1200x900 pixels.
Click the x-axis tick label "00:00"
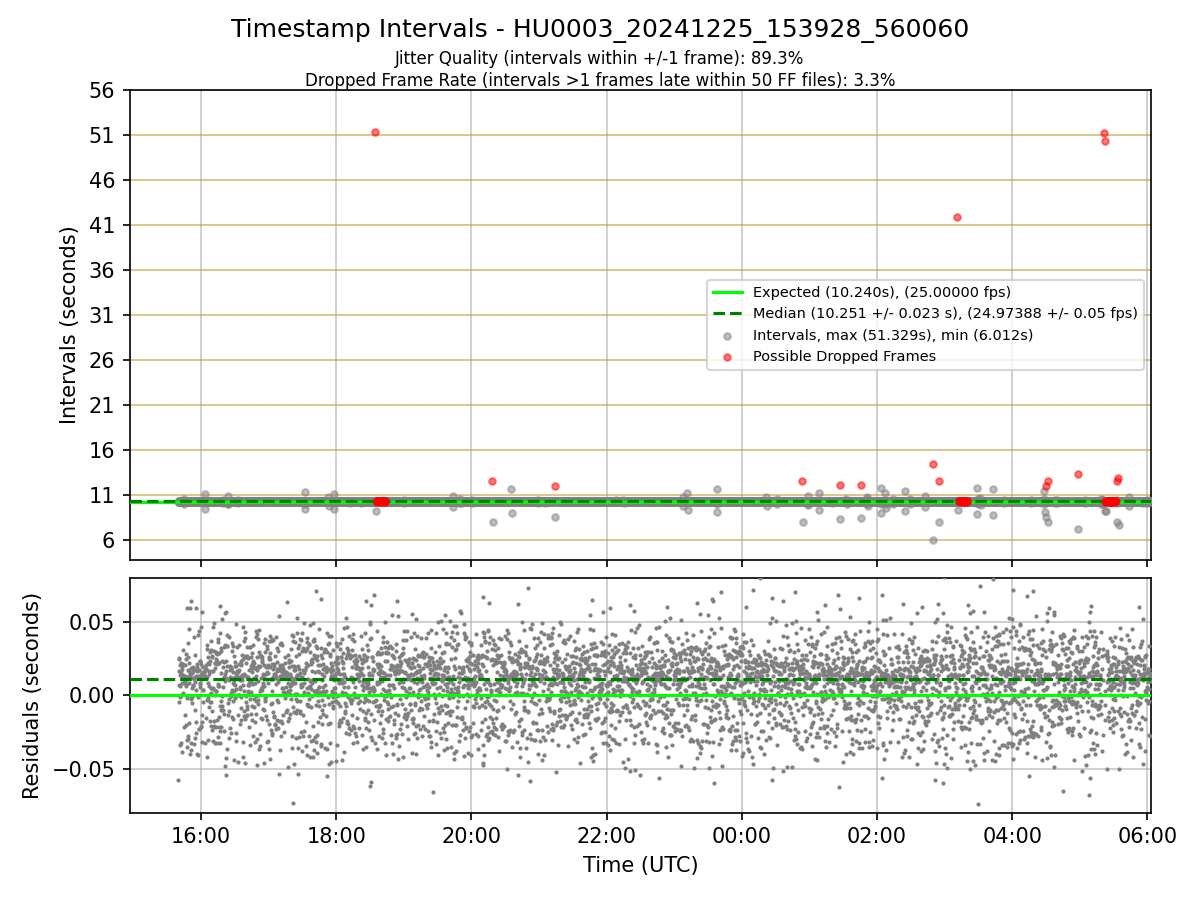pos(742,835)
